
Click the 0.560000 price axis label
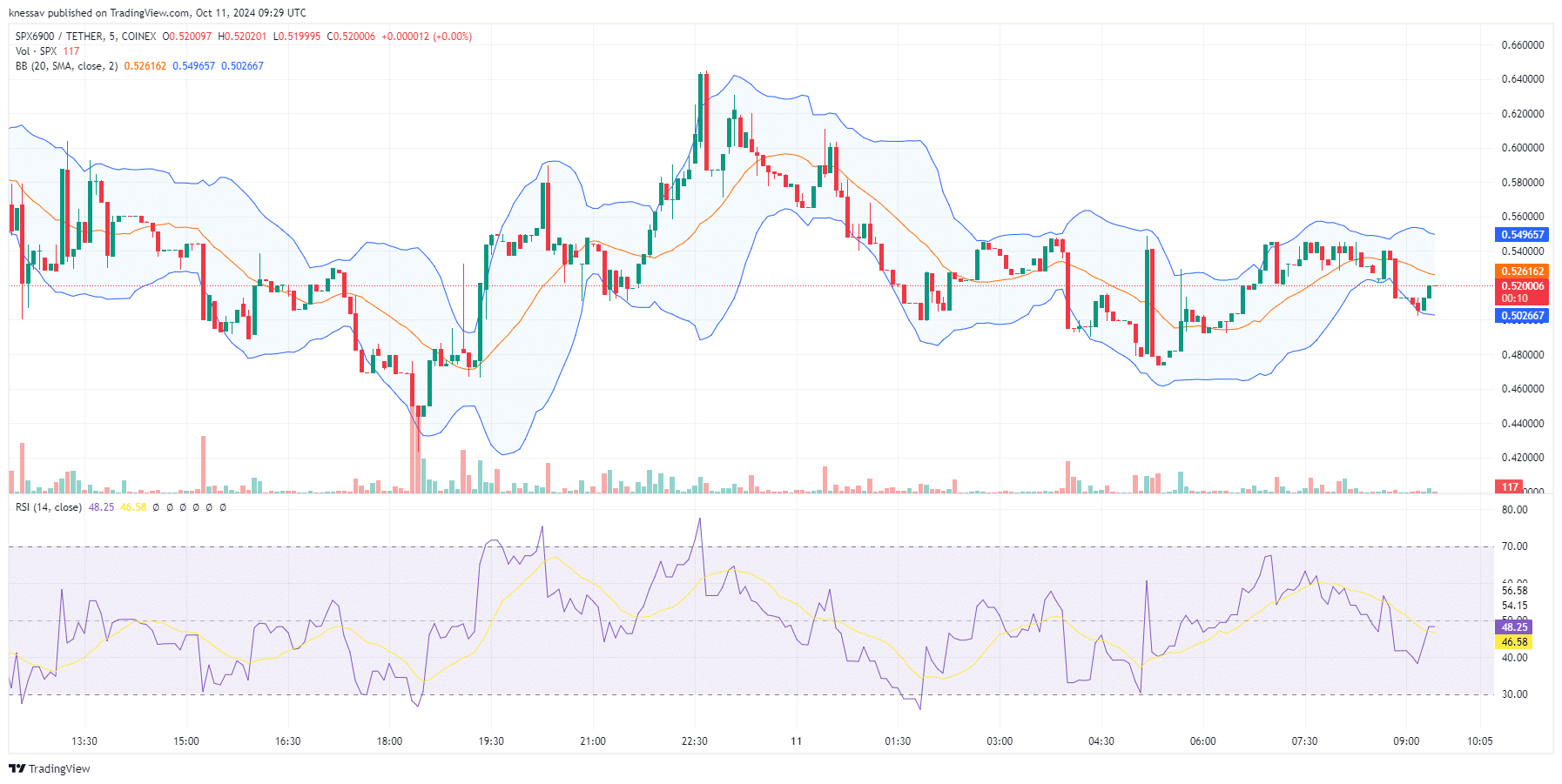point(1523,217)
